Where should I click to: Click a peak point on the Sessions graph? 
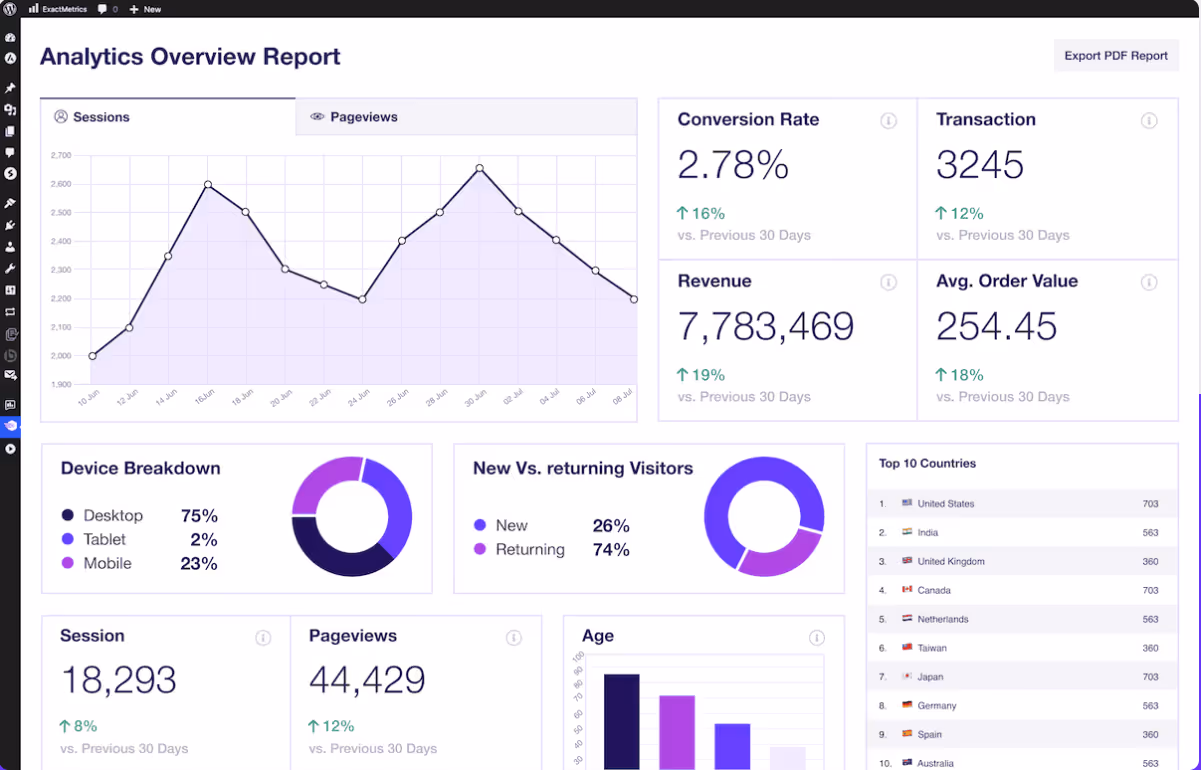(478, 170)
